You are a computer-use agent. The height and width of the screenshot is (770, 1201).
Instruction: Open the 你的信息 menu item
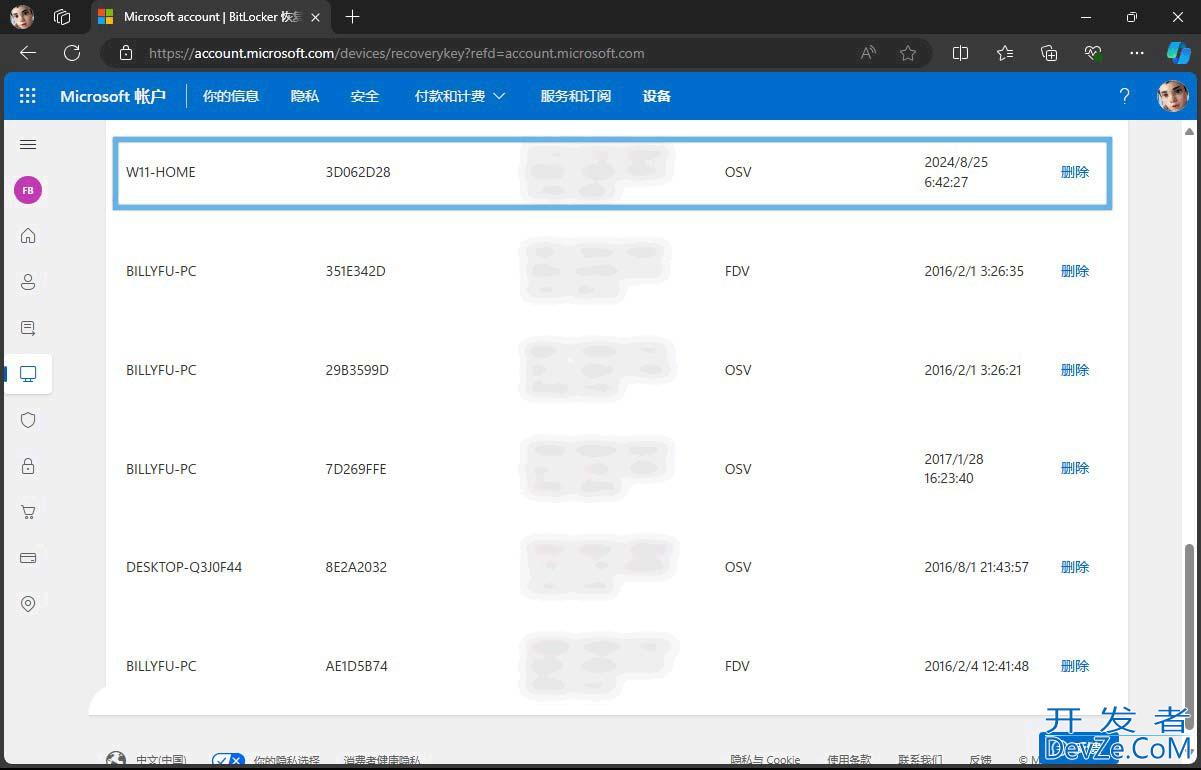[x=231, y=96]
